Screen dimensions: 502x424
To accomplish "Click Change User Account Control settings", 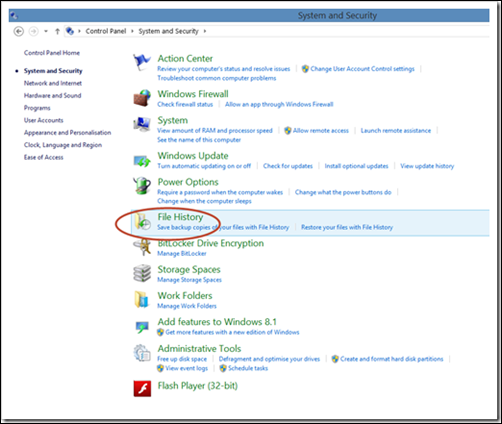I will [x=362, y=69].
